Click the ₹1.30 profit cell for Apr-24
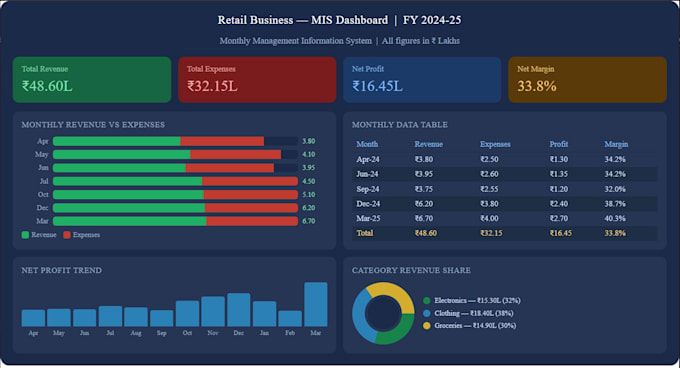 [559, 160]
